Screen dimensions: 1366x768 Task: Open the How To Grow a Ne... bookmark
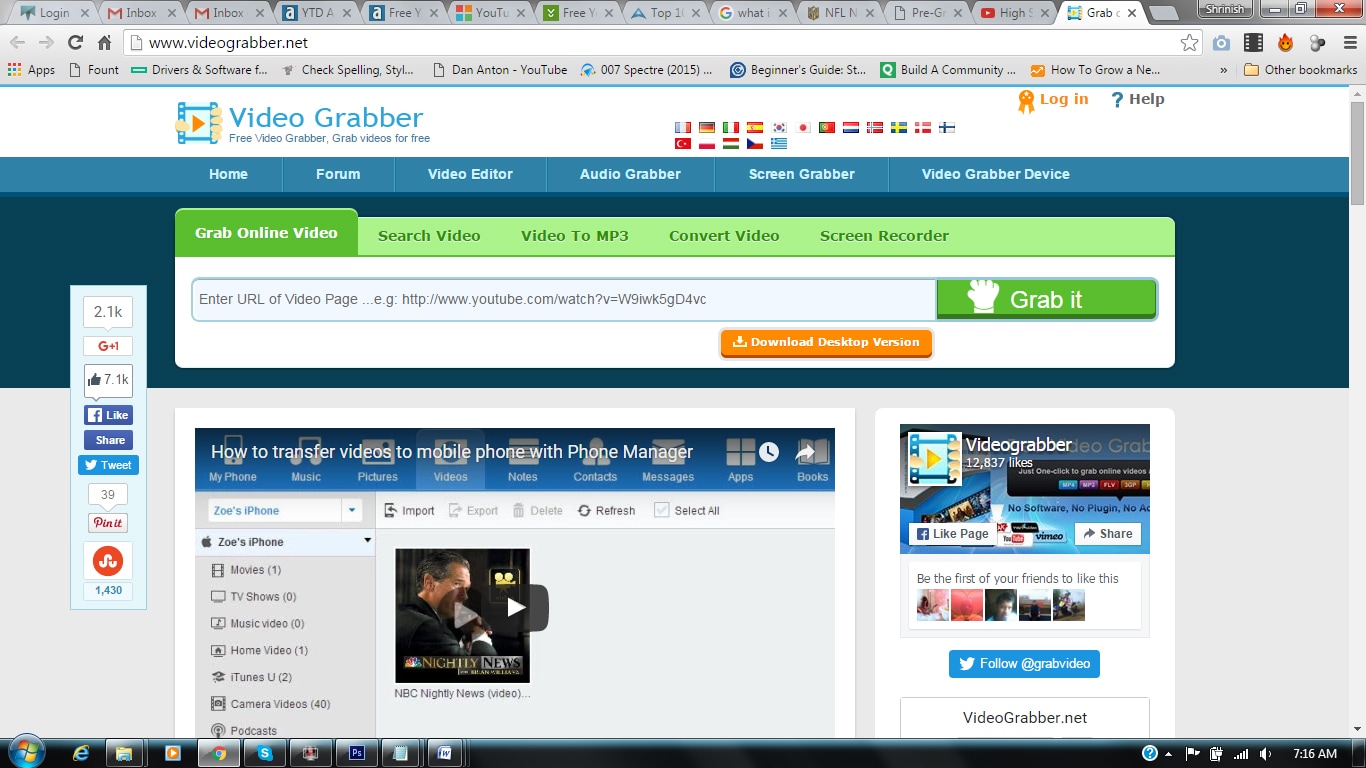coord(1096,70)
